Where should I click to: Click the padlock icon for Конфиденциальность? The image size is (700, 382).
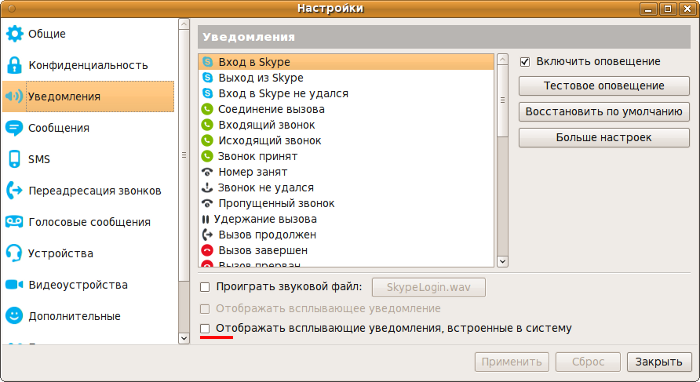point(14,65)
